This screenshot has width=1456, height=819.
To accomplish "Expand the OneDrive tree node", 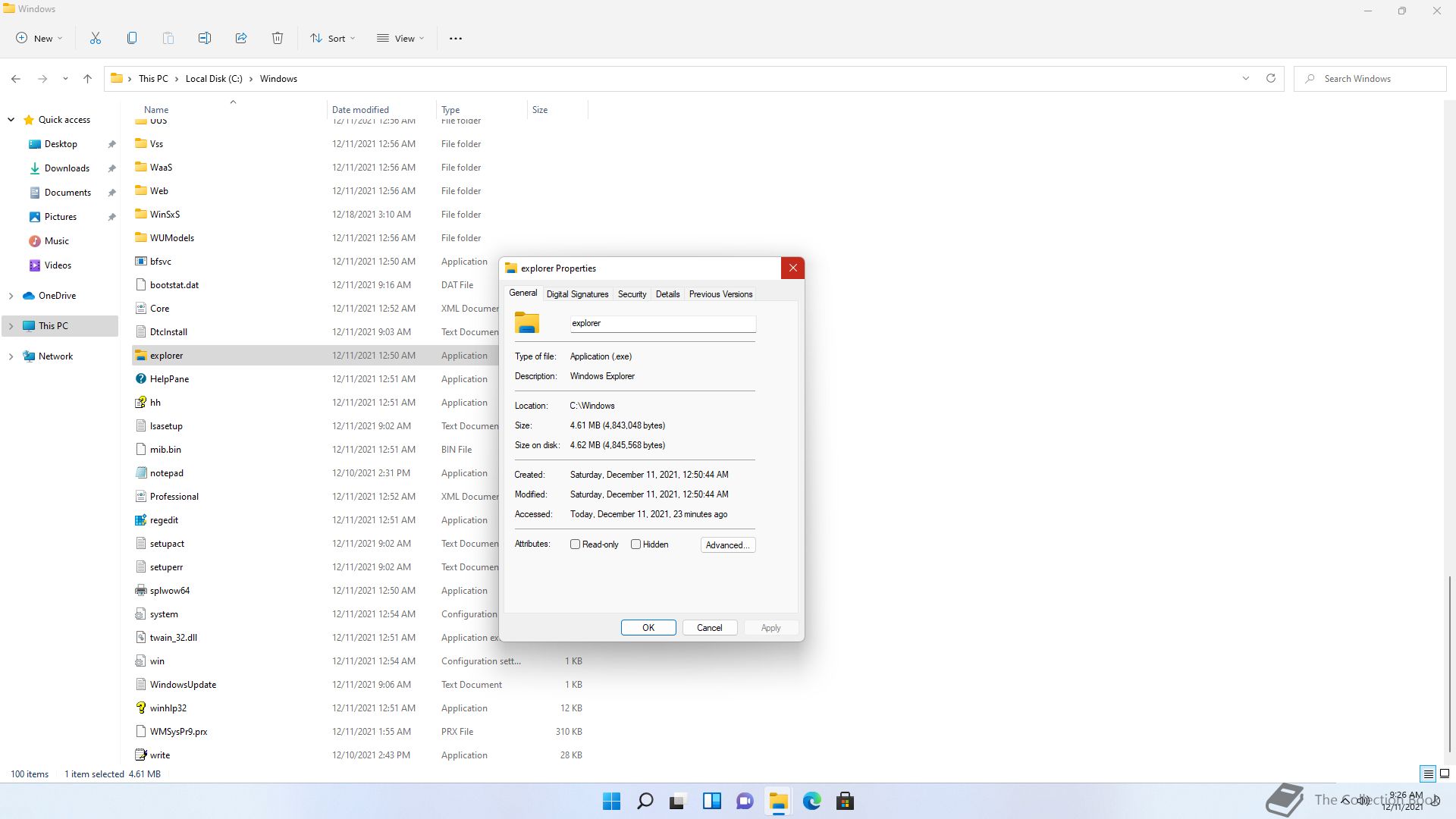I will (x=11, y=296).
